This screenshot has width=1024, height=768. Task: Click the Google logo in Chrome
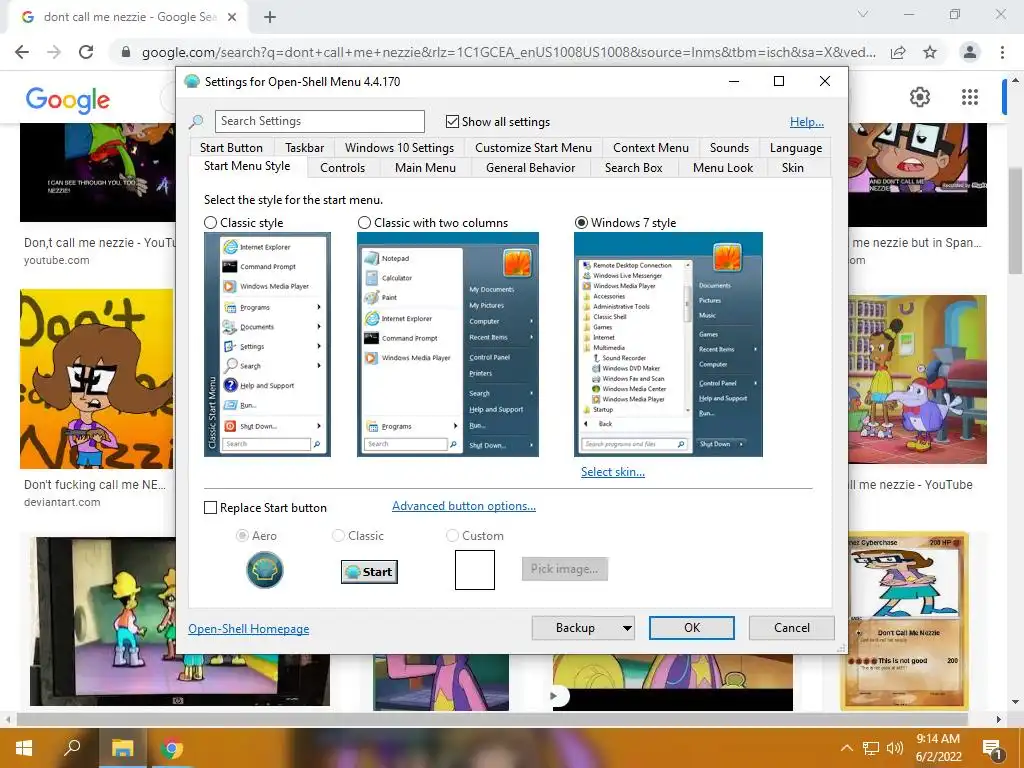pyautogui.click(x=68, y=99)
